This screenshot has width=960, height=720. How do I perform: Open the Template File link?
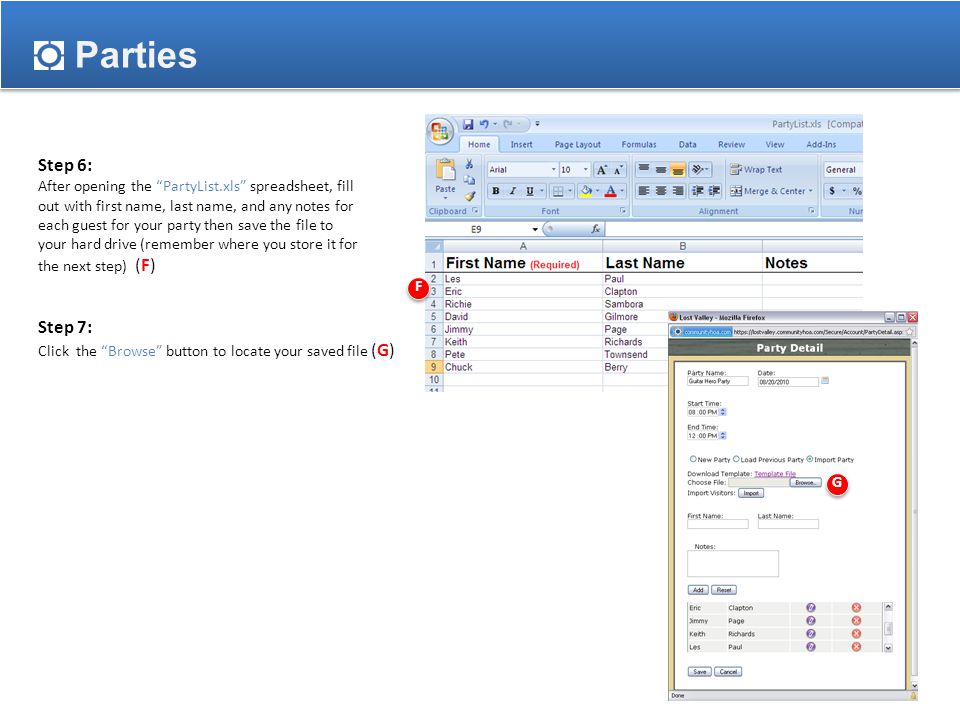tap(774, 473)
